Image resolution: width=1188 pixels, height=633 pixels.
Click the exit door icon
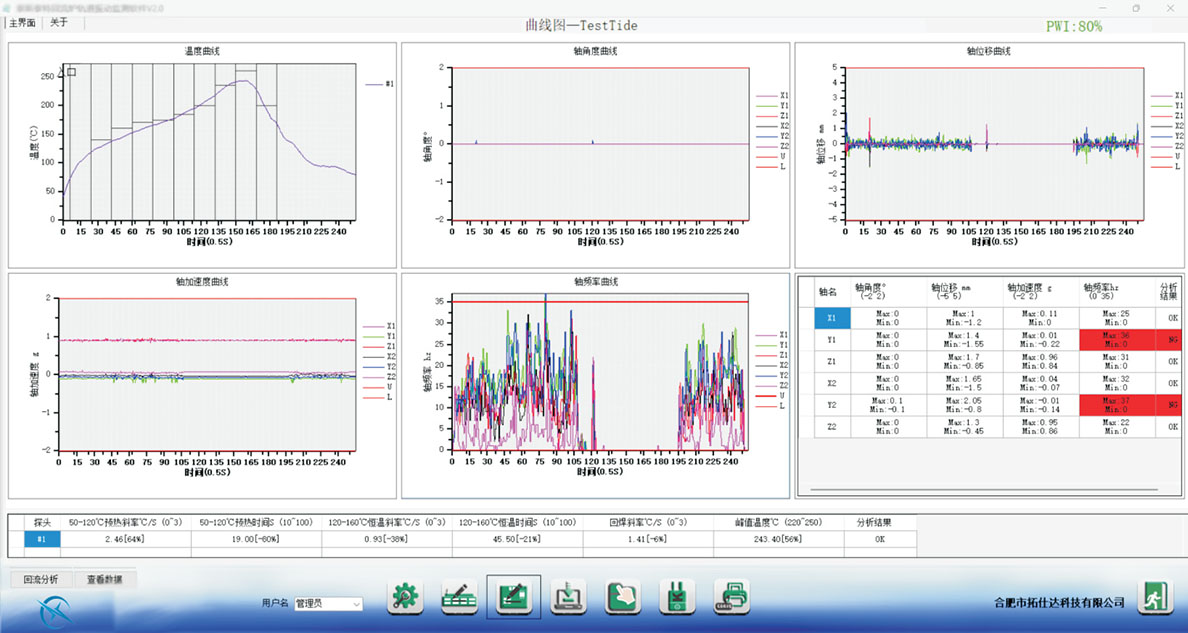click(x=1155, y=598)
